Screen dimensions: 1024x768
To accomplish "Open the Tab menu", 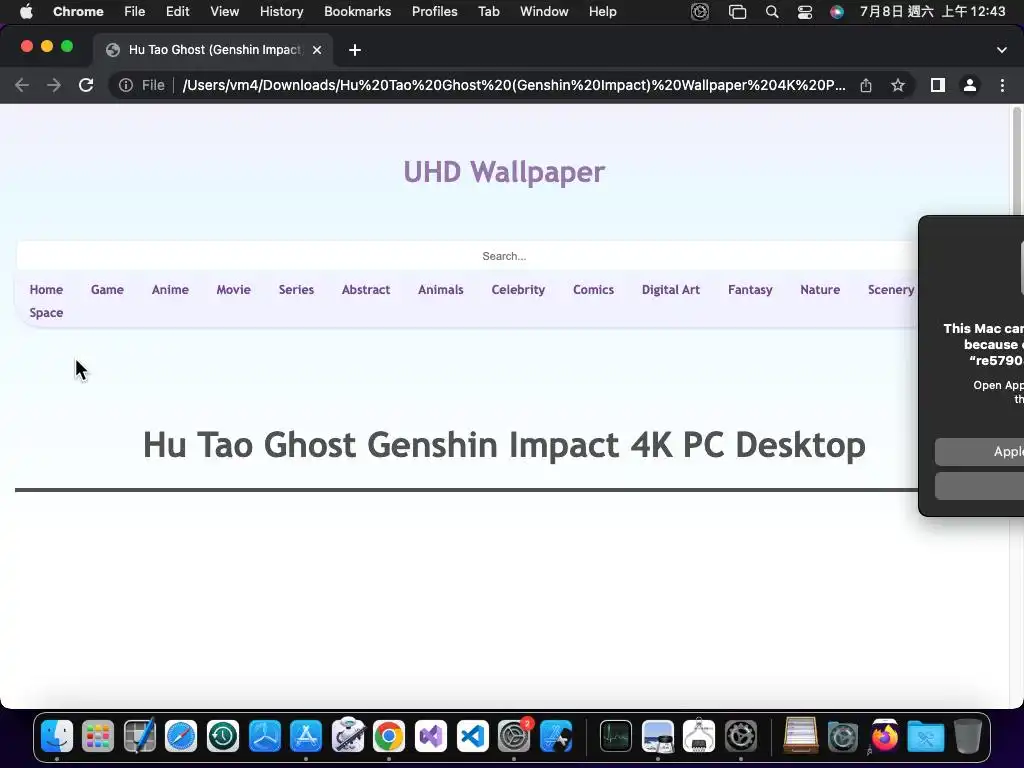I will click(488, 12).
